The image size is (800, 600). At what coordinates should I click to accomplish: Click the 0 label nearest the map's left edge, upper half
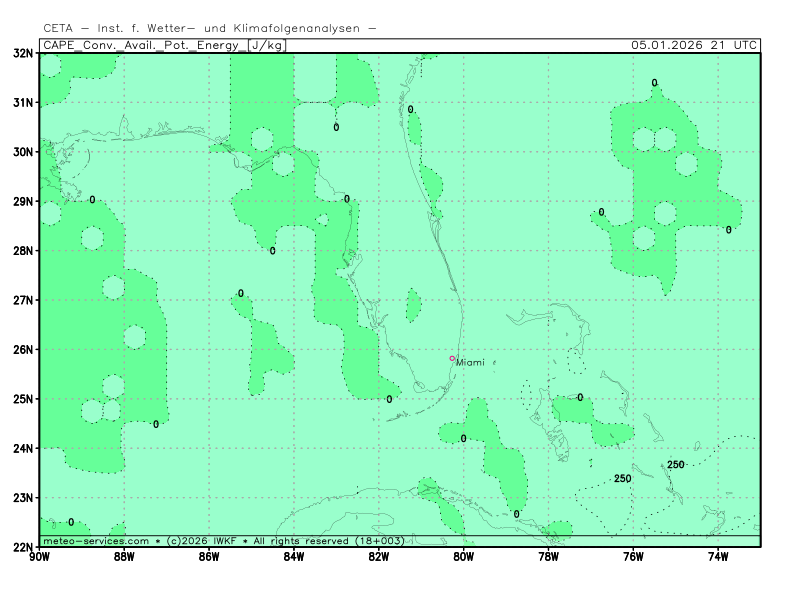click(x=93, y=200)
